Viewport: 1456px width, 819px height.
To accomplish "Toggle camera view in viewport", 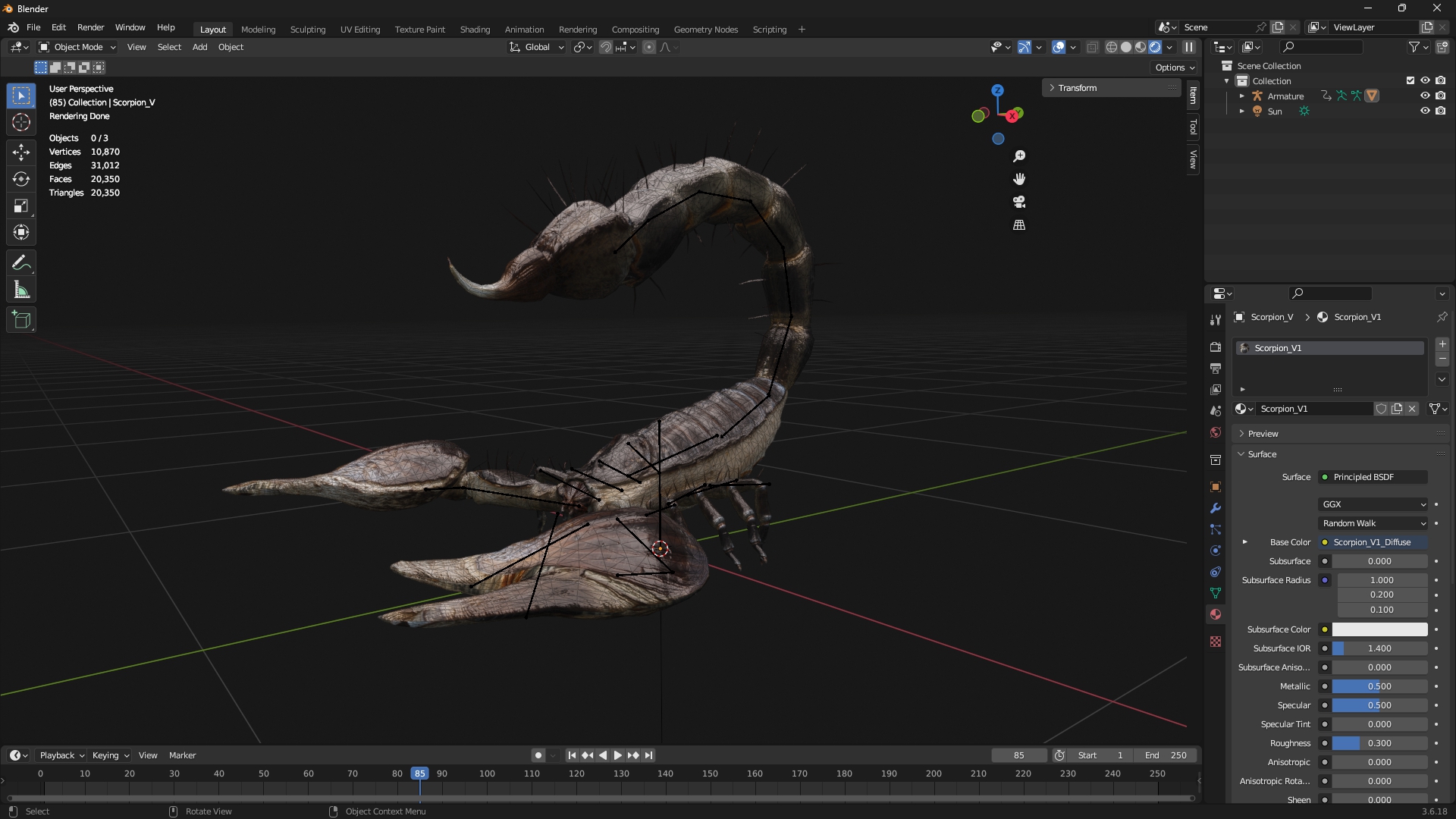I will 1019,202.
